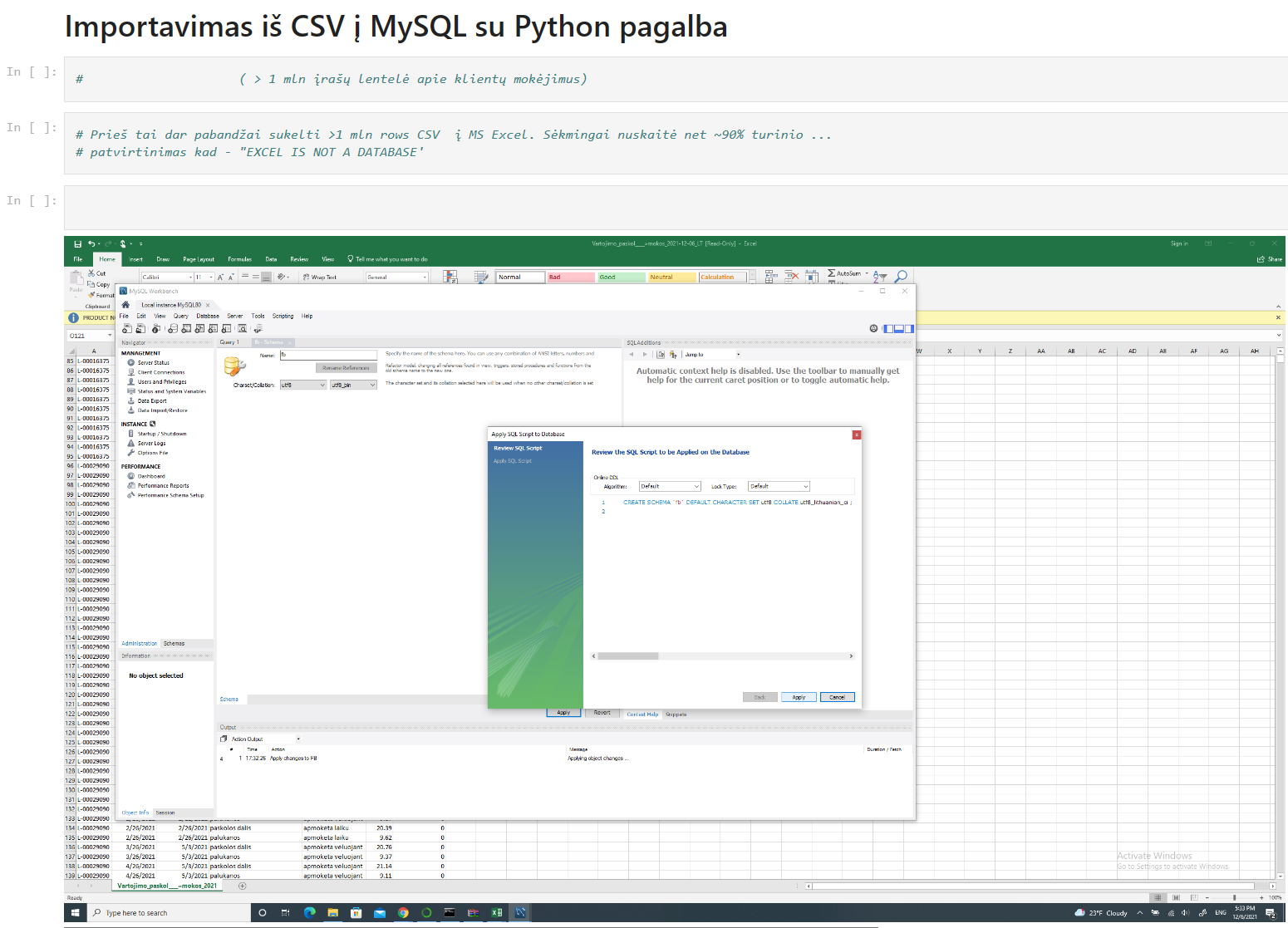Click Sign in link in Excel title bar

click(1179, 243)
